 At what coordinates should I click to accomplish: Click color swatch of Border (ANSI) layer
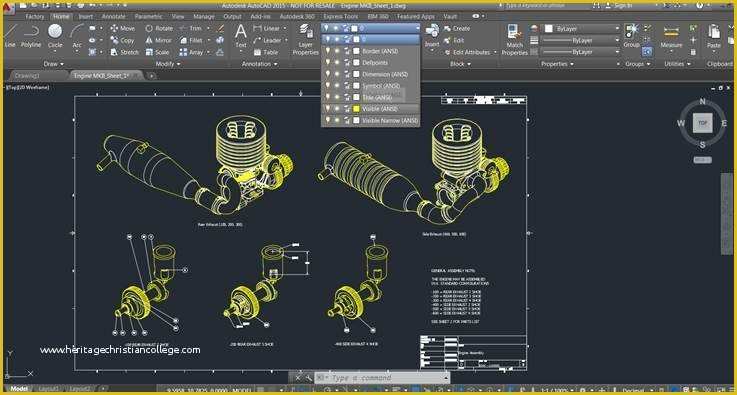[356, 51]
